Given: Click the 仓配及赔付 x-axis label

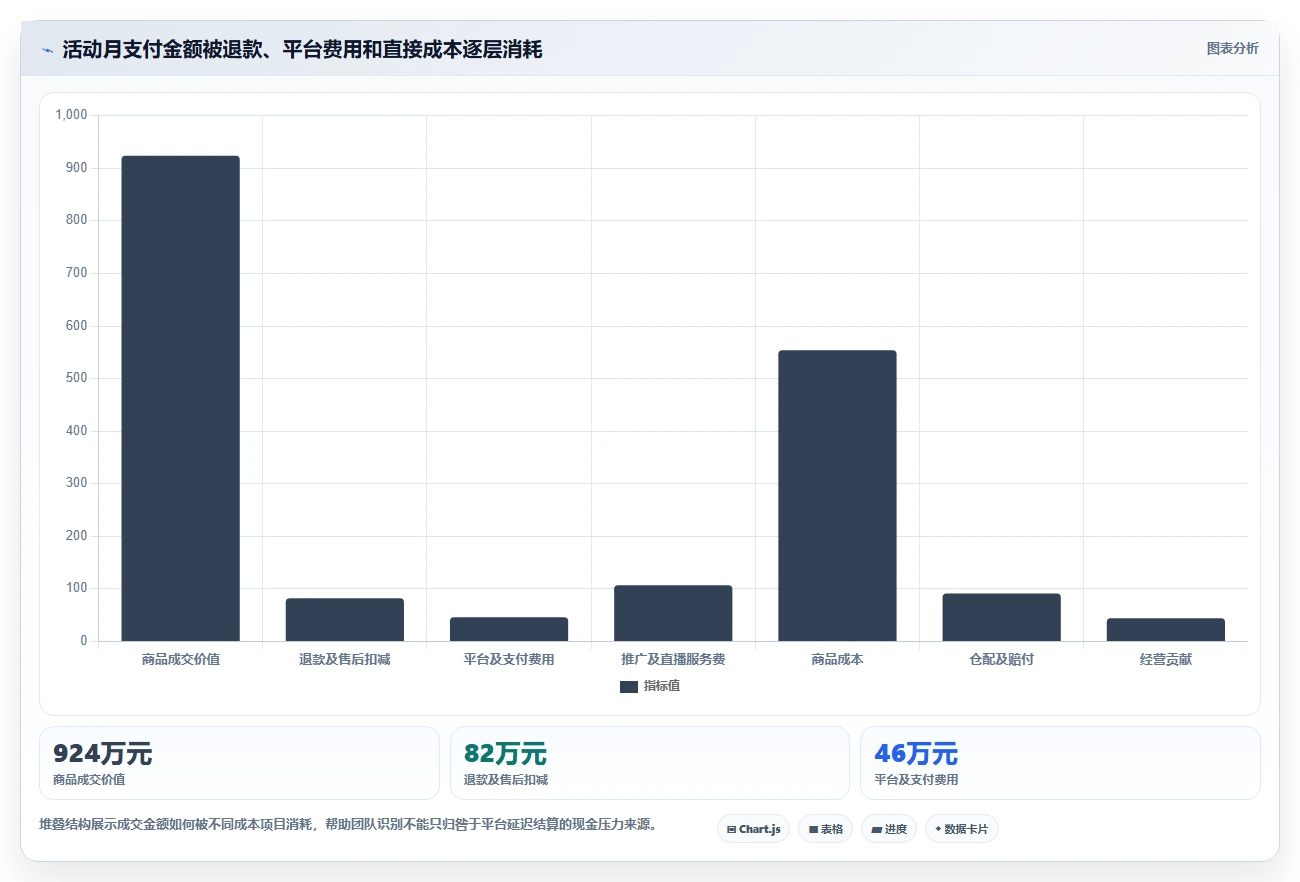Looking at the screenshot, I should coord(1001,660).
